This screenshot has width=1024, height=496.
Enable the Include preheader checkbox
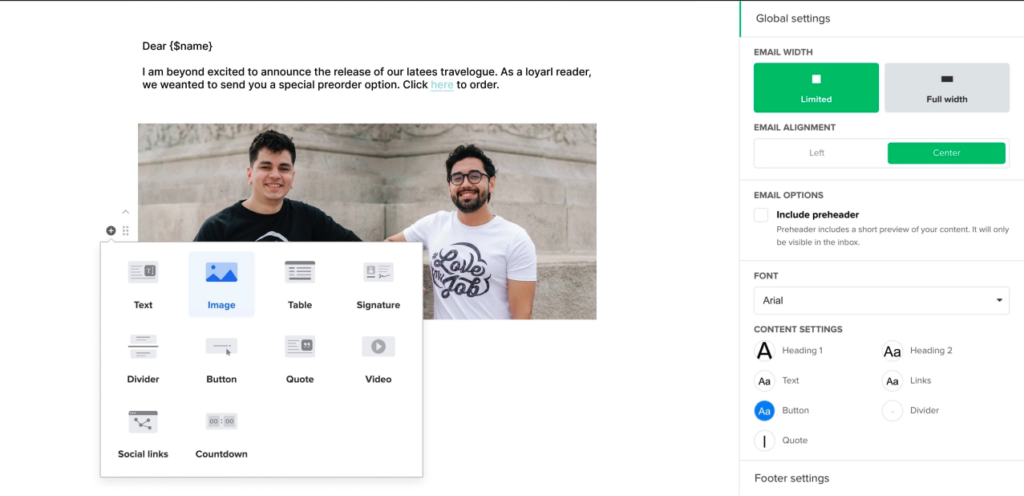tap(761, 215)
